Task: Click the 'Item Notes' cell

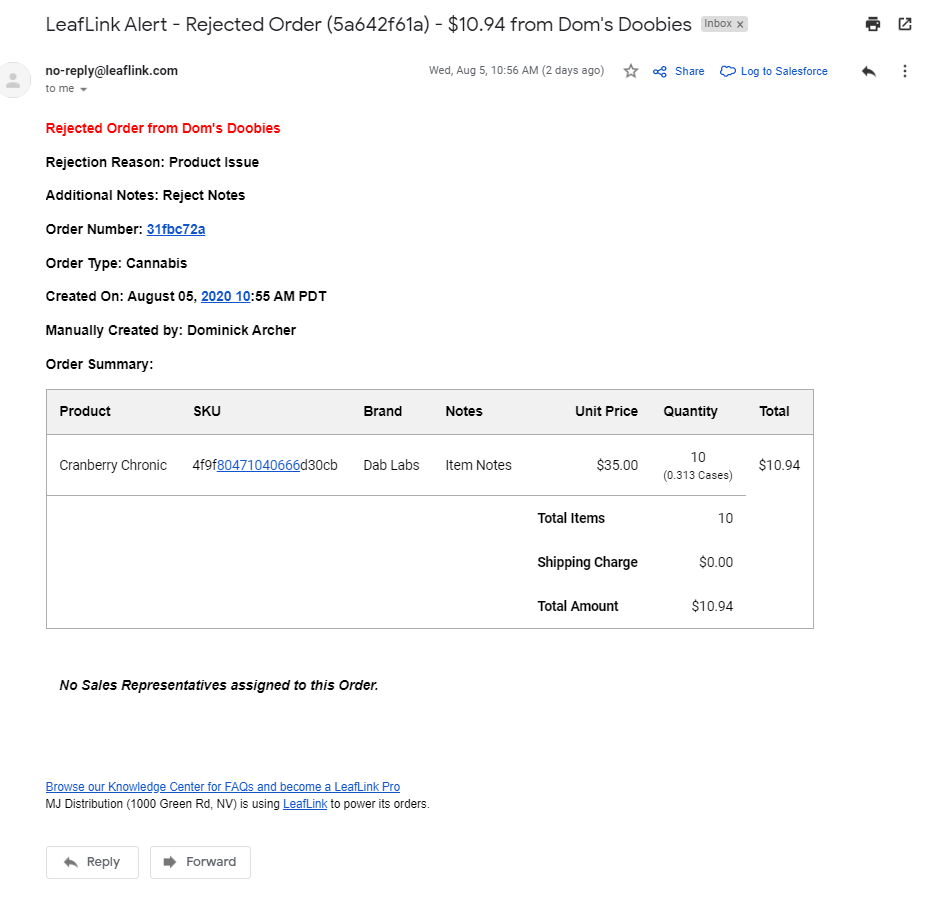Action: tap(478, 465)
